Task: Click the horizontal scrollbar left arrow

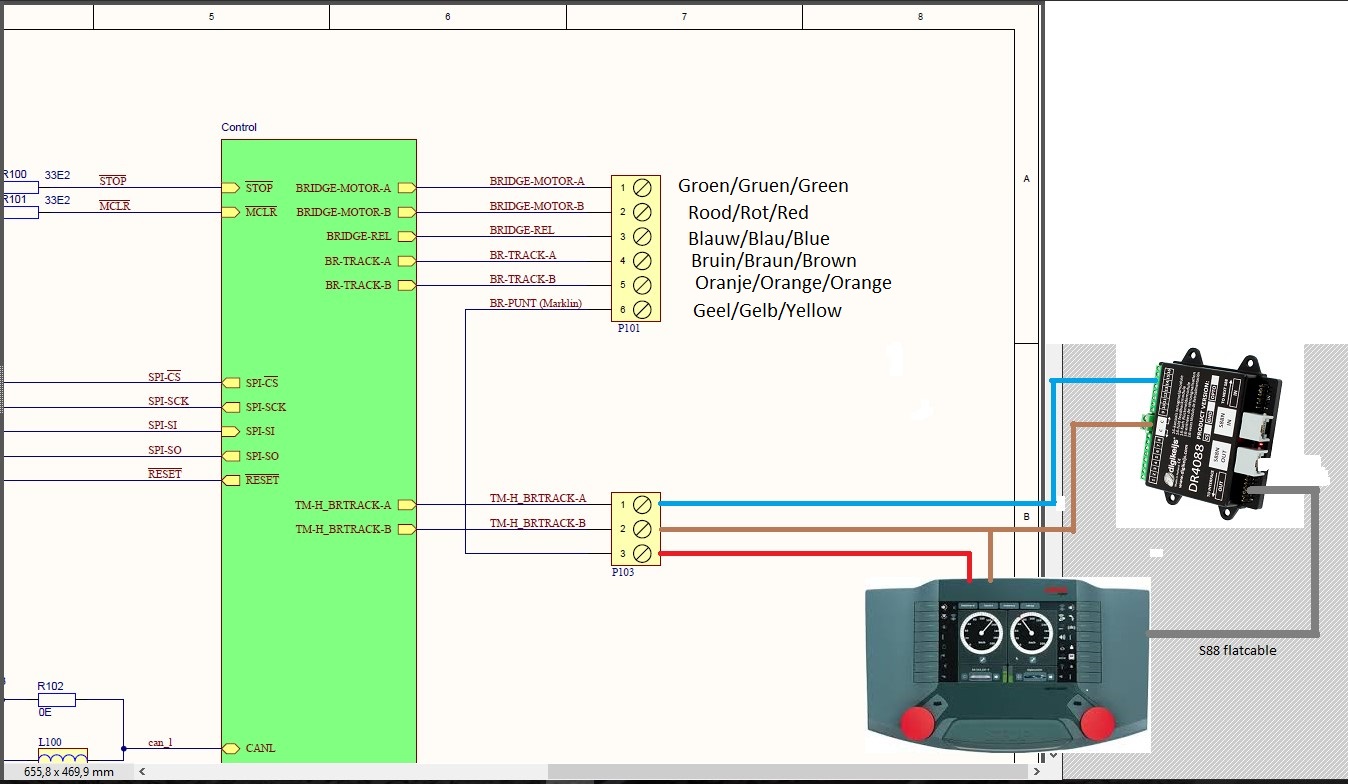Action: point(142,772)
